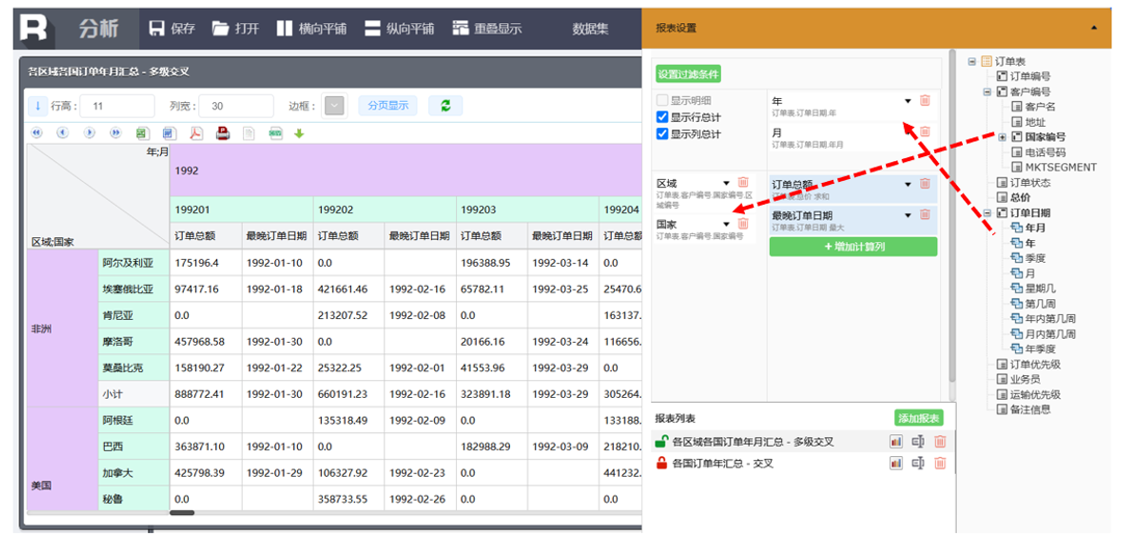Expand the 国家编号 tree node
The width and height of the screenshot is (1125, 554).
[1002, 137]
